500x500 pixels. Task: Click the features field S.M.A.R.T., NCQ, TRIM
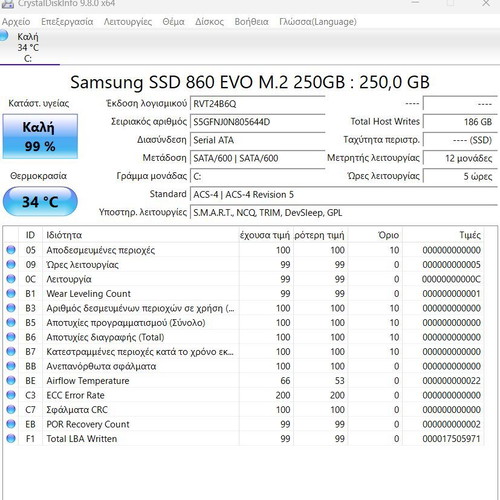[x=344, y=212]
